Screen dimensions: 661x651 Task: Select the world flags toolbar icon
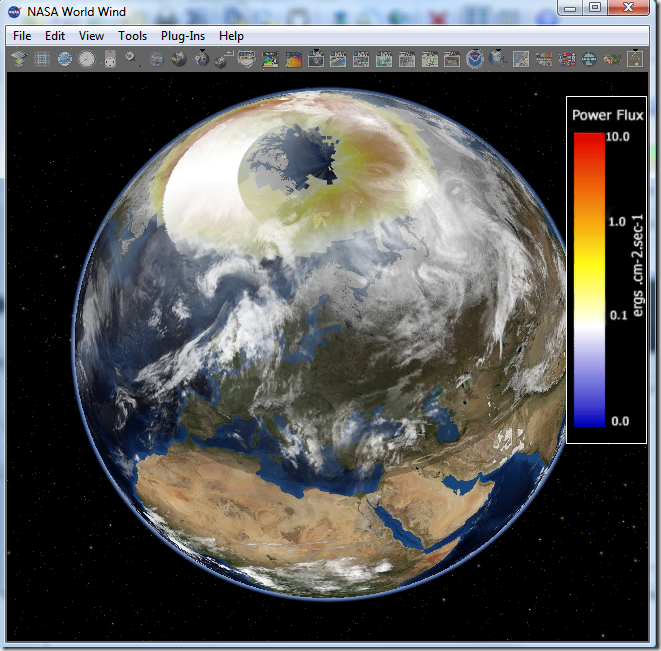coord(566,60)
